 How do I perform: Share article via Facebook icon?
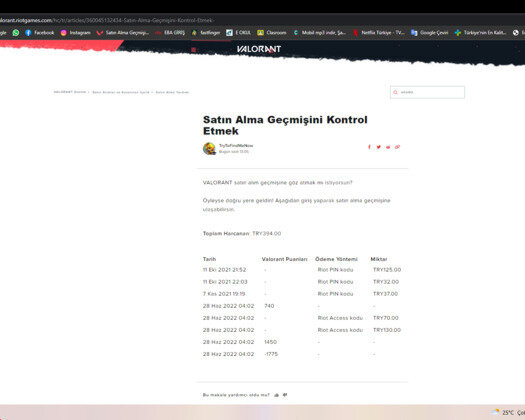(369, 147)
